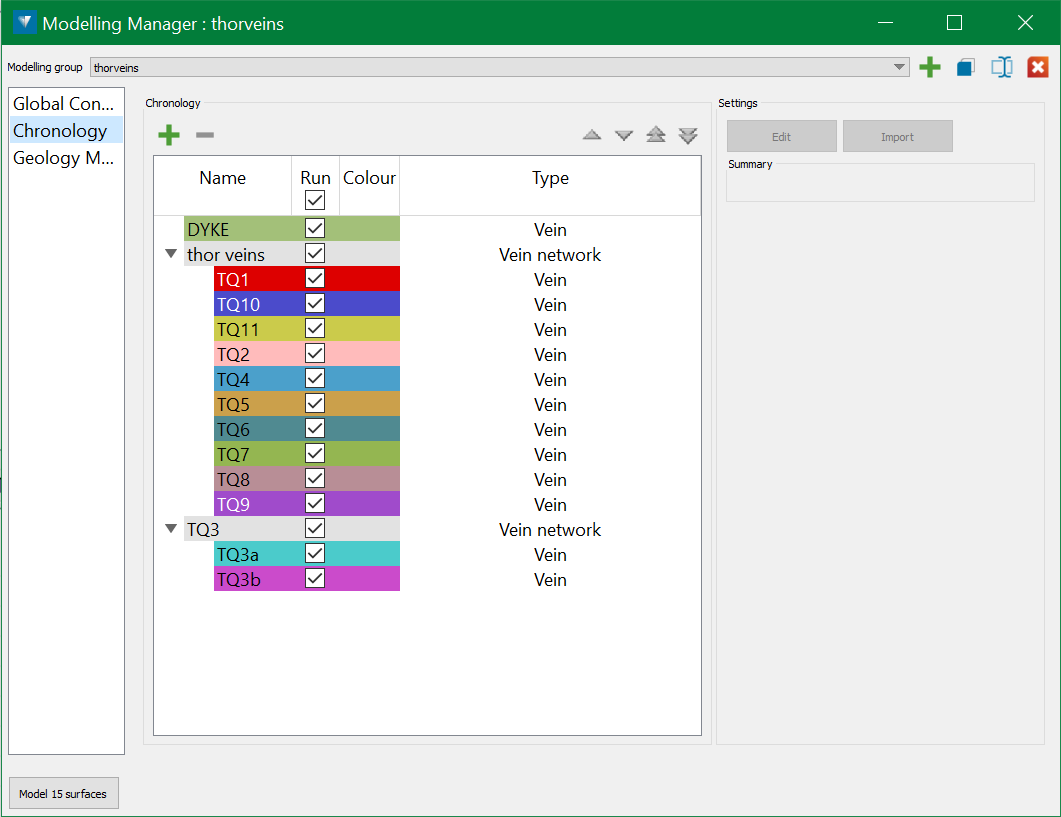This screenshot has width=1061, height=817.
Task: Collapse the TQ3 vein network
Action: [x=171, y=529]
